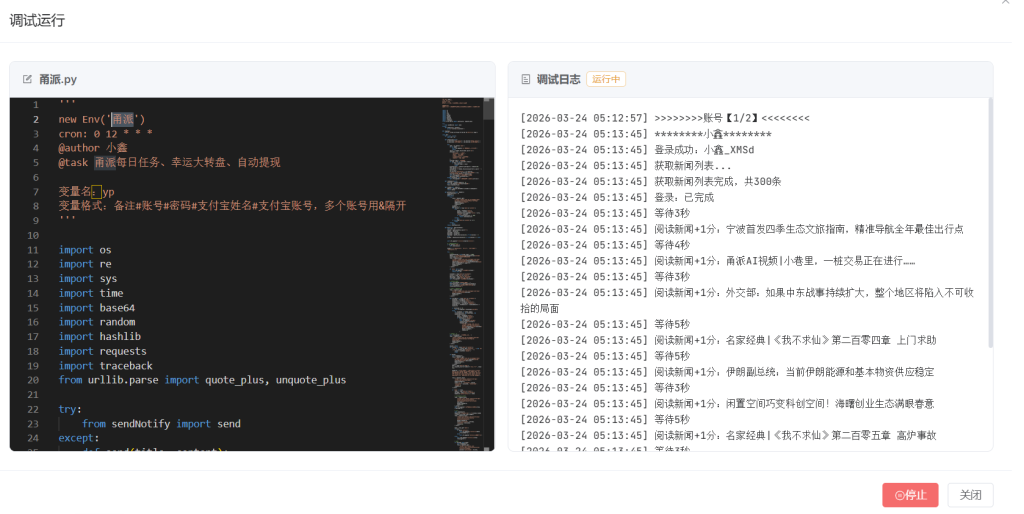
Task: Click the "import re" line
Action: tap(85, 264)
